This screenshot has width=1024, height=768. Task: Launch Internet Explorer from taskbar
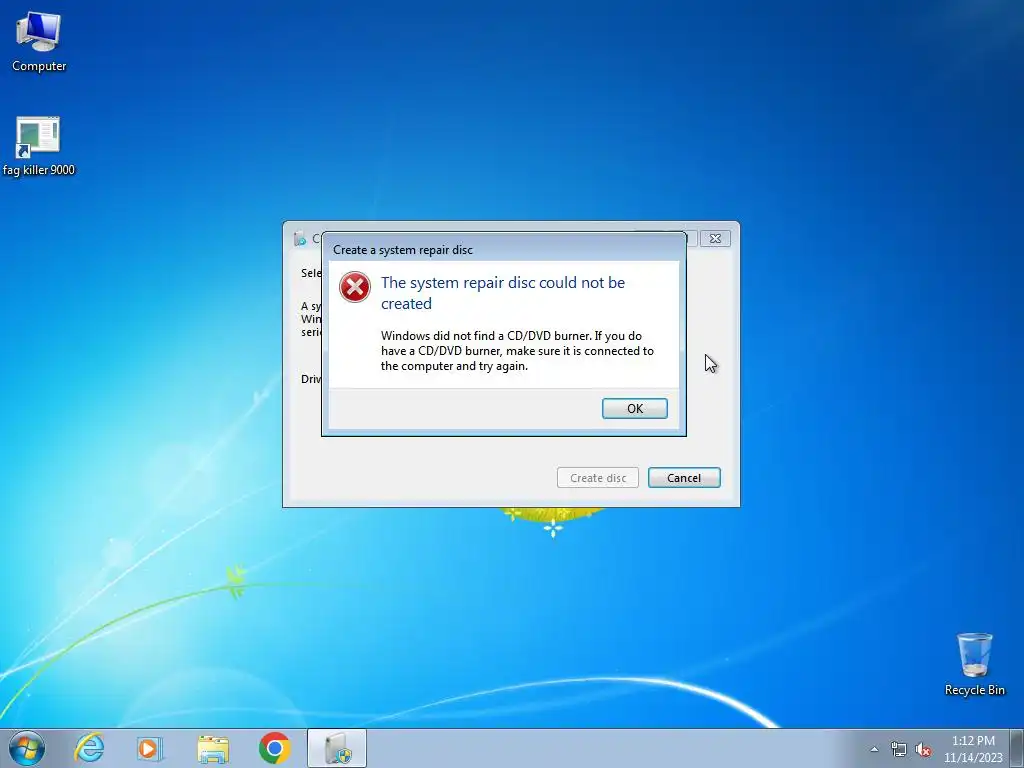point(89,748)
